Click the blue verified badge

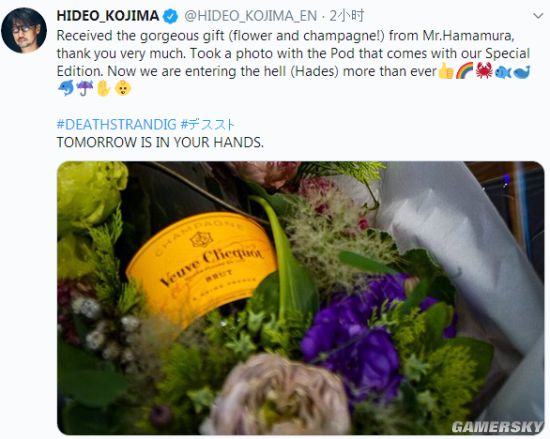171,16
